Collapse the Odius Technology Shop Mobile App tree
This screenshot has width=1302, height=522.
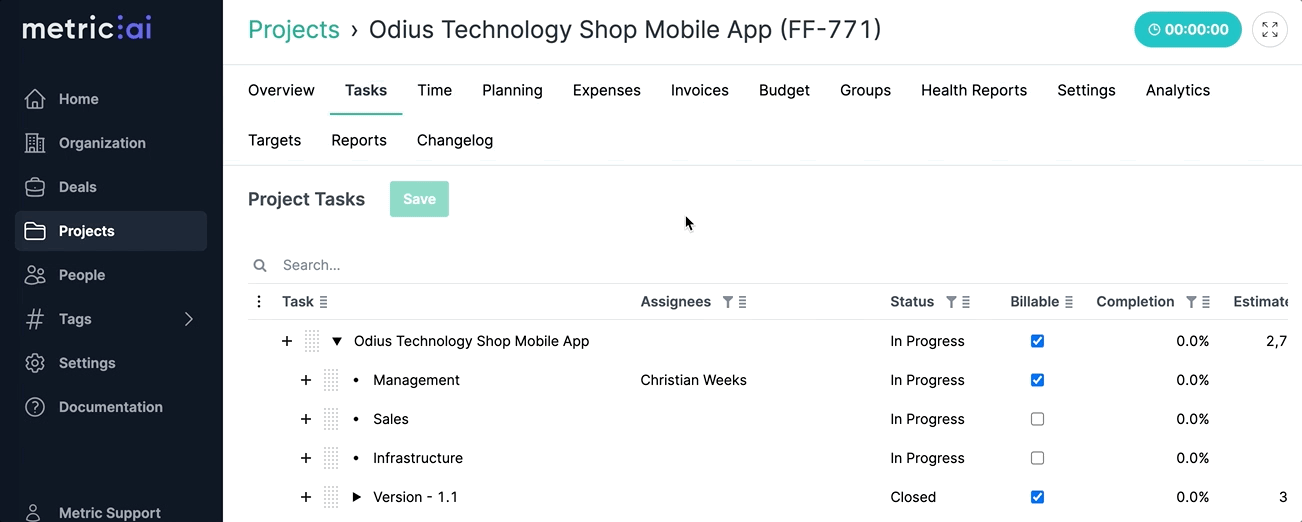tap(337, 341)
